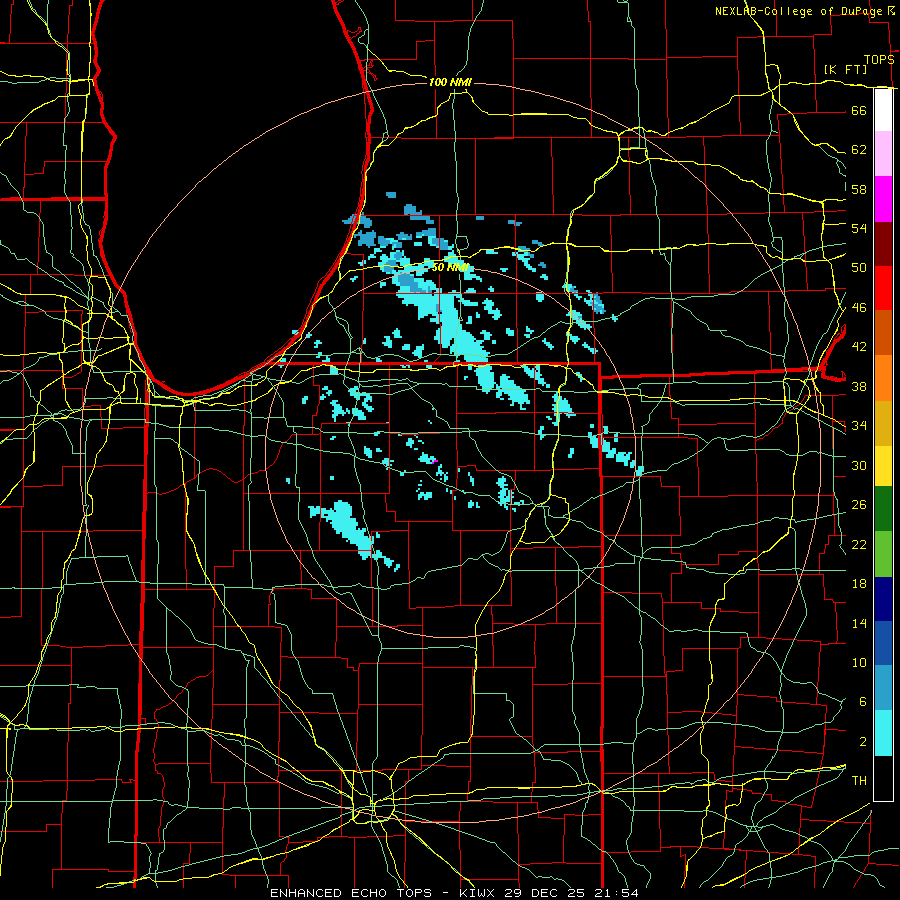The image size is (900, 900).
Task: Click the 46 value in the legend
Action: 859,308
